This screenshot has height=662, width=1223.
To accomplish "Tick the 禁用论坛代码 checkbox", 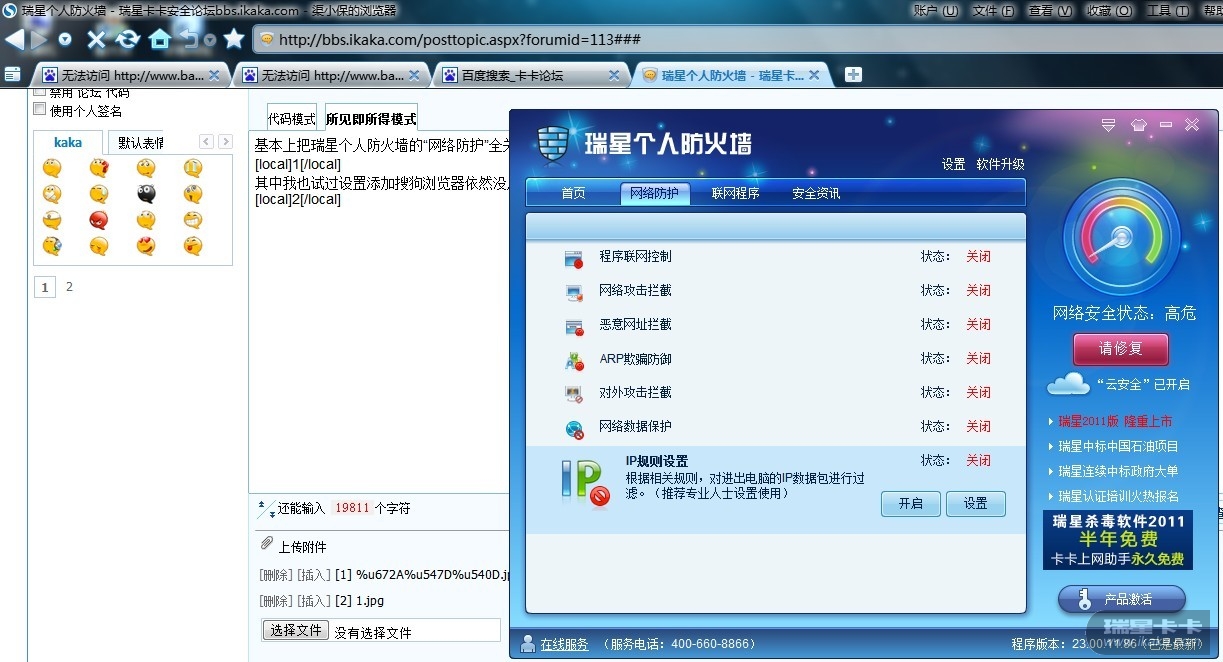I will coord(40,93).
